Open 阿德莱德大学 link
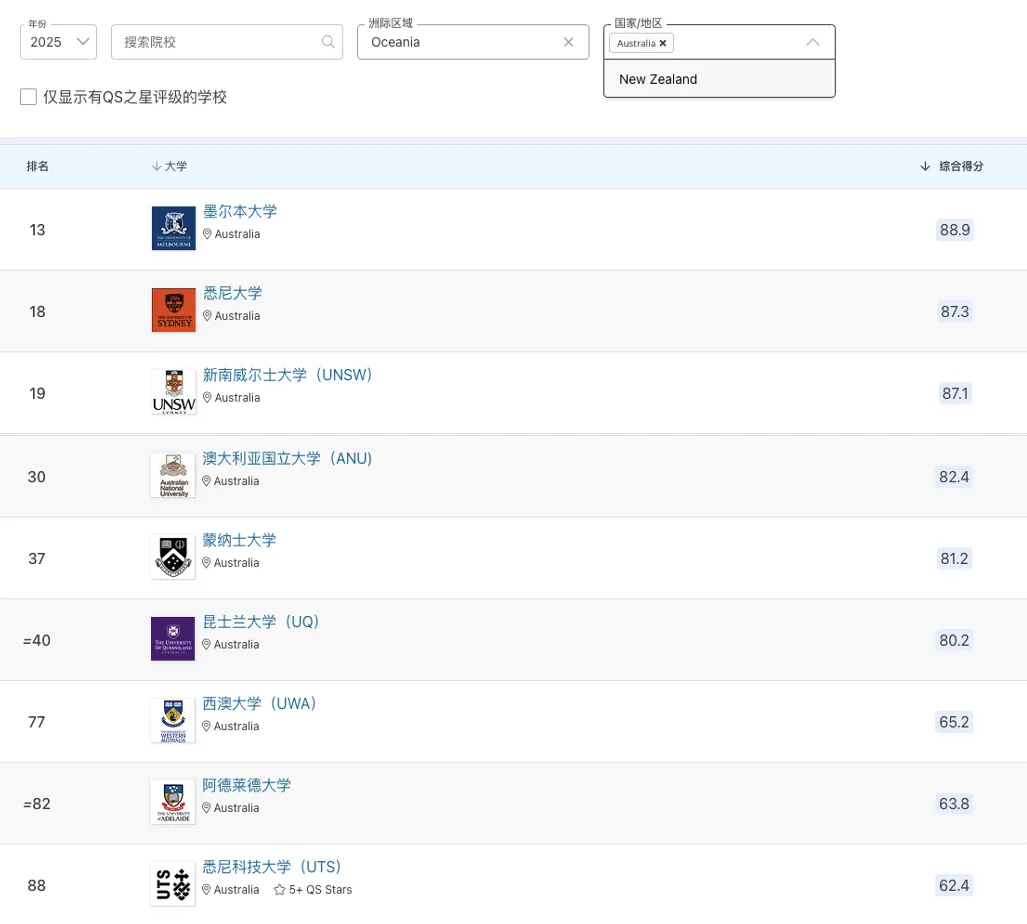1027x924 pixels. coord(246,786)
